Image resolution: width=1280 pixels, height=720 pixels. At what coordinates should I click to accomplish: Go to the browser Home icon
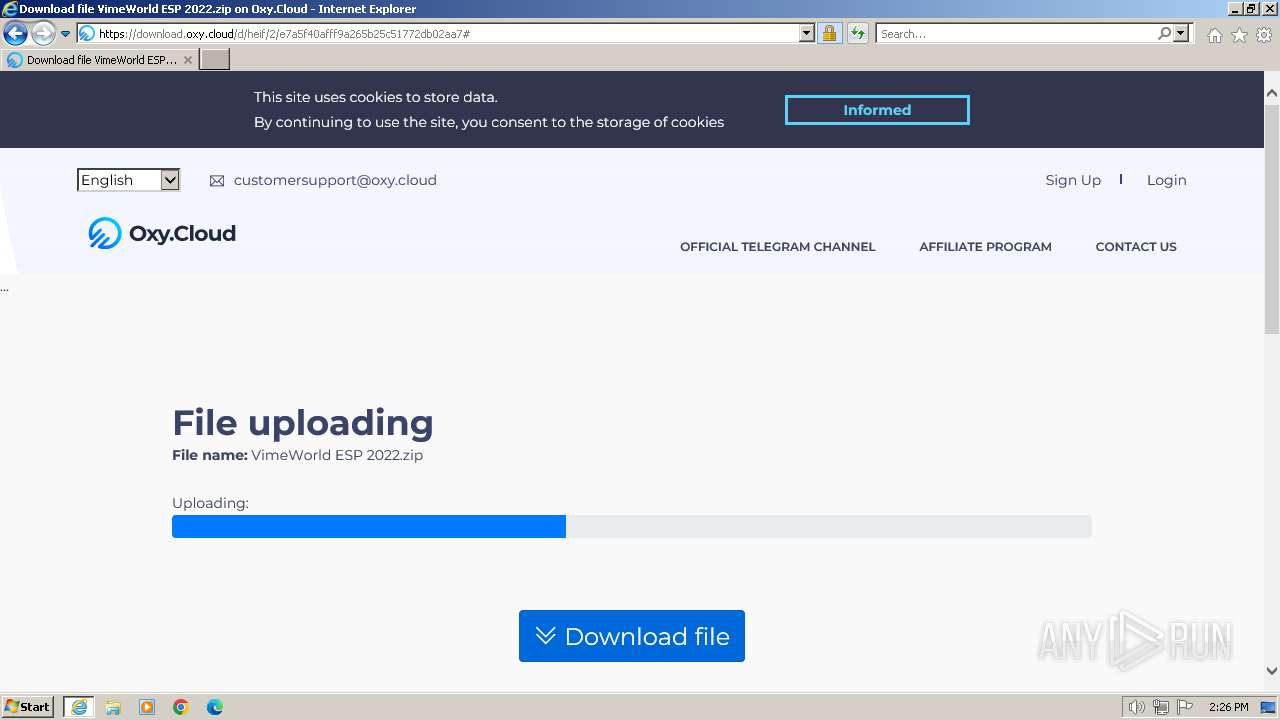[1214, 35]
